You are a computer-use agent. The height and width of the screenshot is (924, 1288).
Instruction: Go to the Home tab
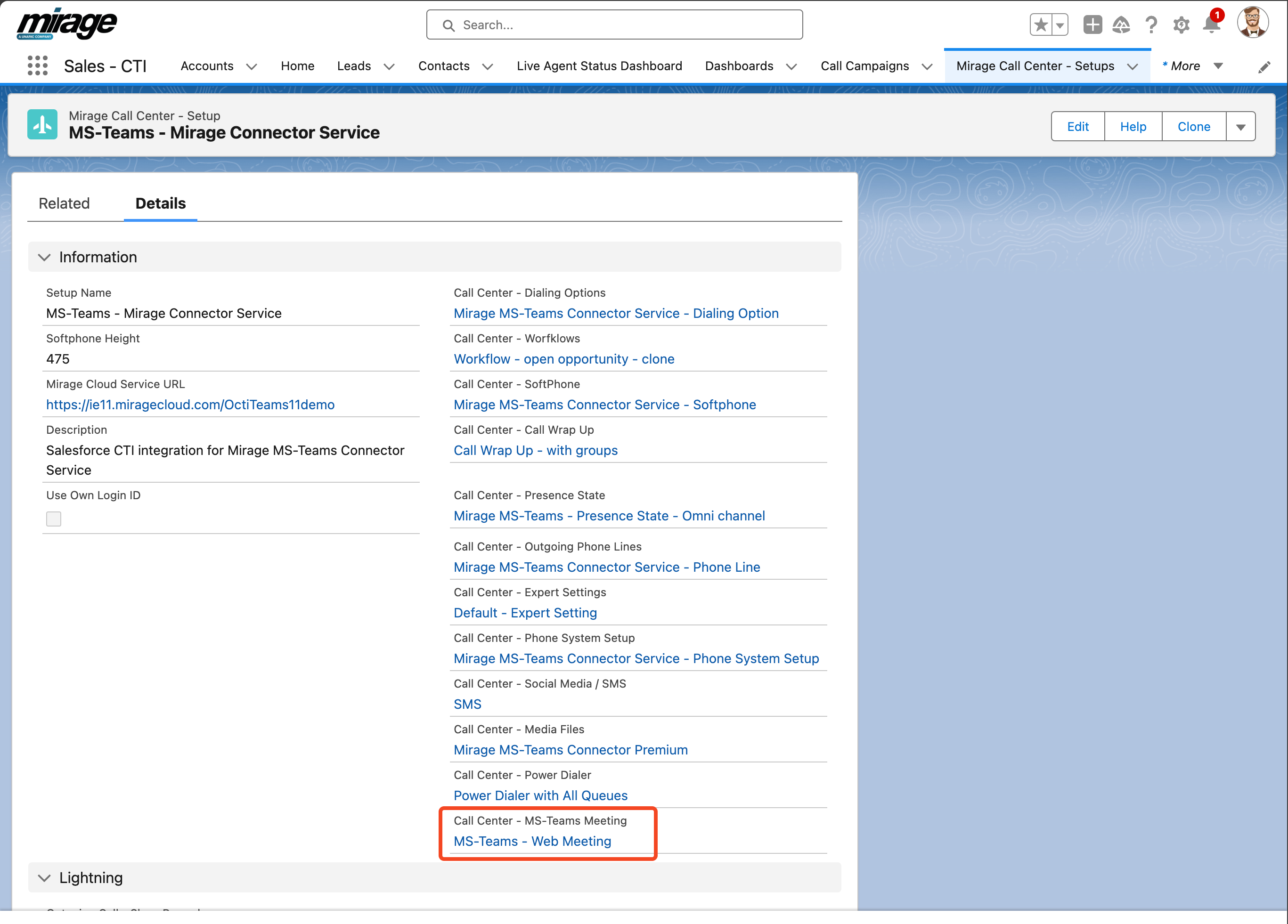coord(298,66)
